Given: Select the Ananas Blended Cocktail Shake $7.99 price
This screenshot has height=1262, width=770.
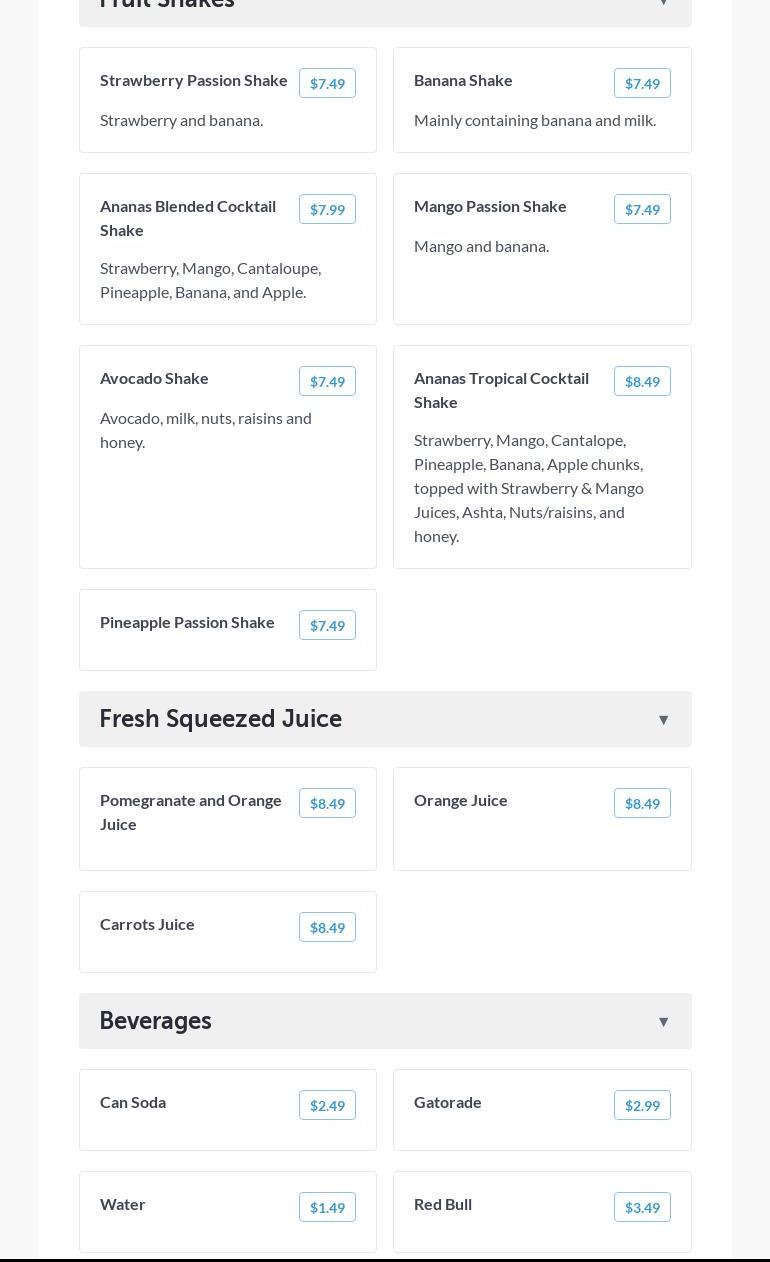Looking at the screenshot, I should (327, 209).
